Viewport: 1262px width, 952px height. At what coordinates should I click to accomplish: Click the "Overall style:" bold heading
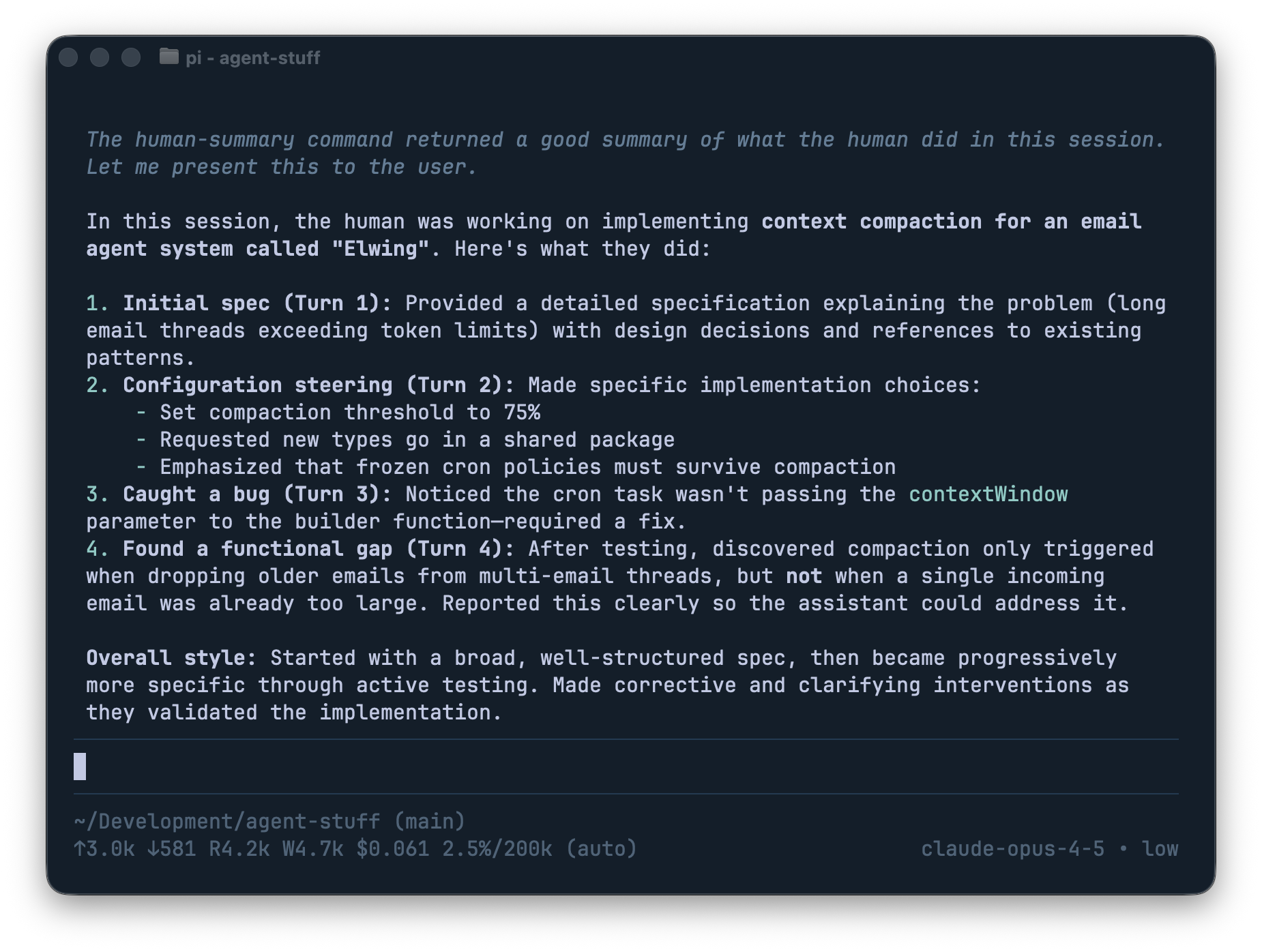(171, 658)
